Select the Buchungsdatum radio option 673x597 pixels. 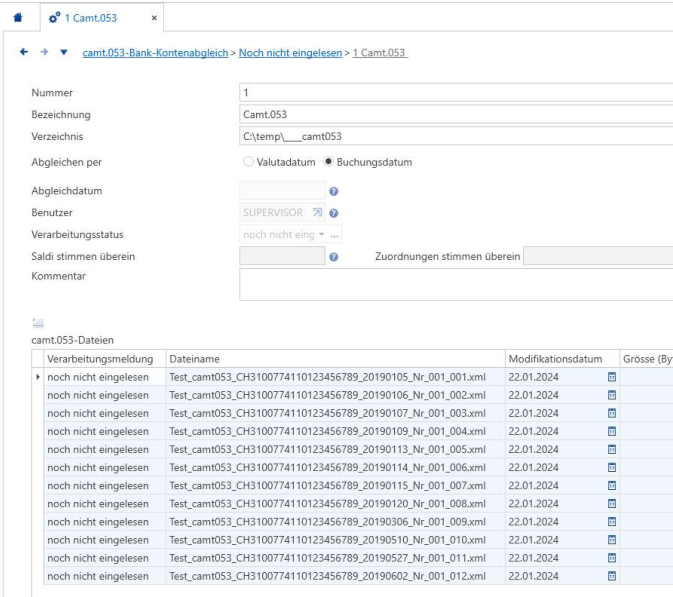[x=328, y=162]
